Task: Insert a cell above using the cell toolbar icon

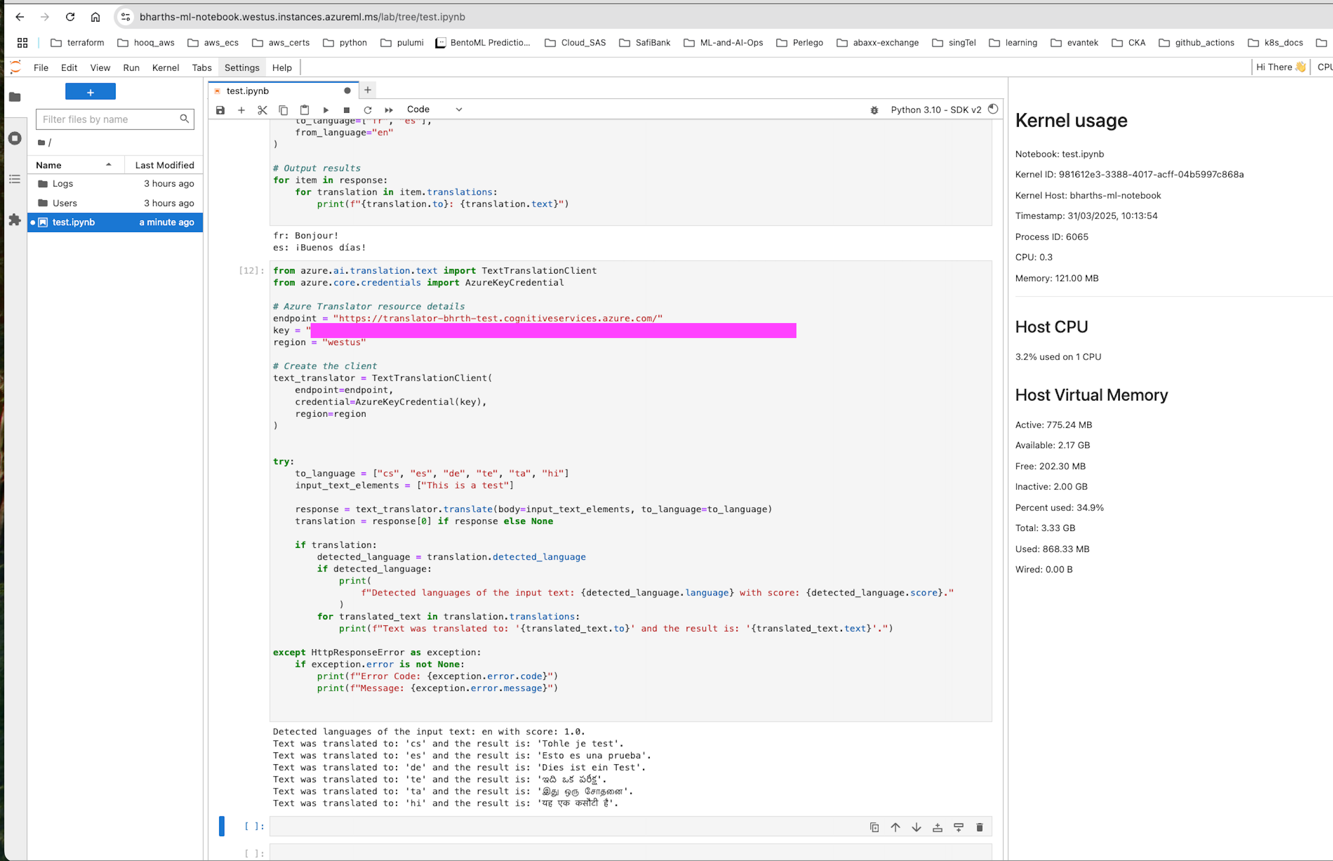Action: click(937, 828)
